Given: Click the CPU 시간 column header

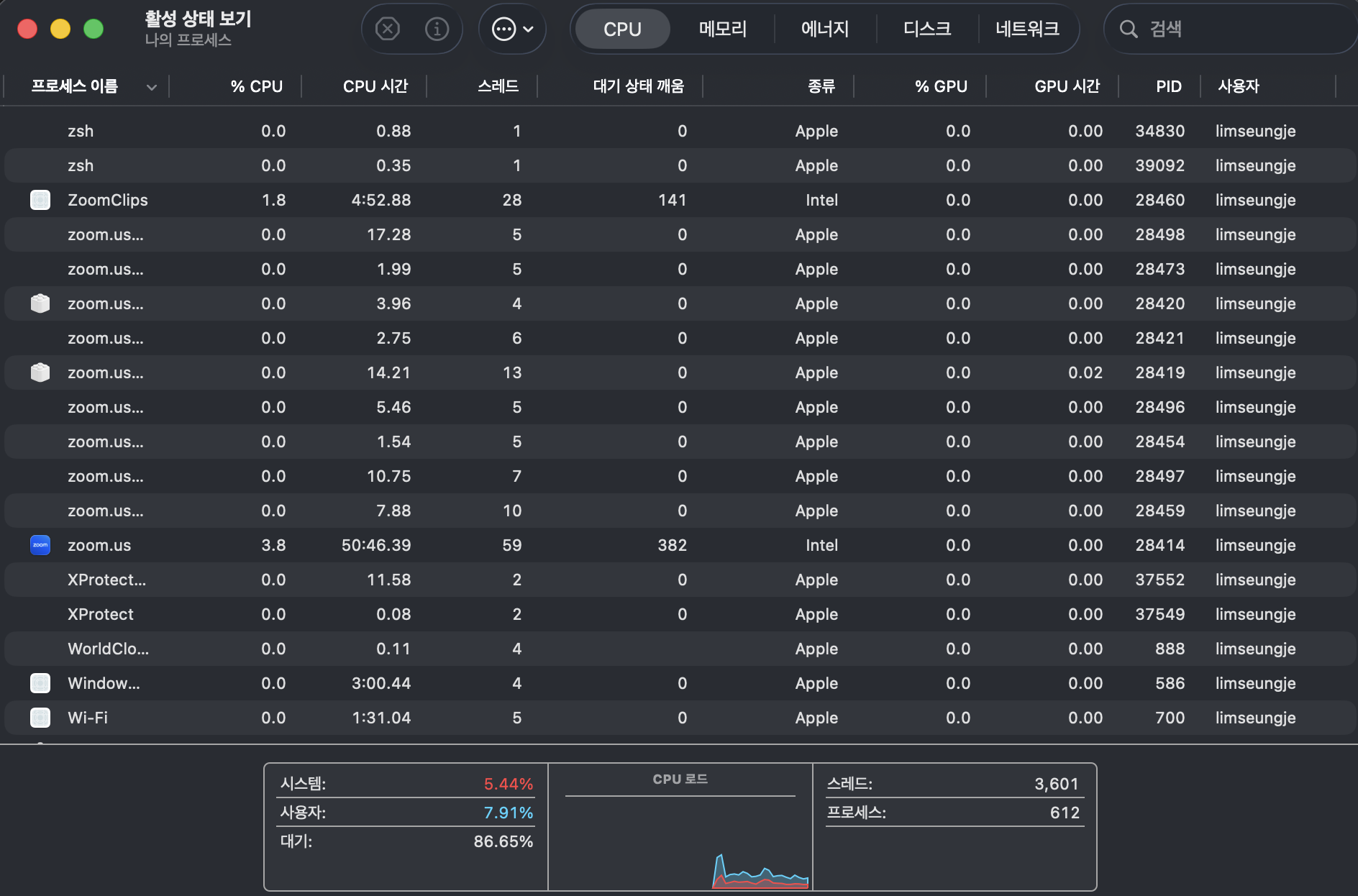Looking at the screenshot, I should point(375,86).
